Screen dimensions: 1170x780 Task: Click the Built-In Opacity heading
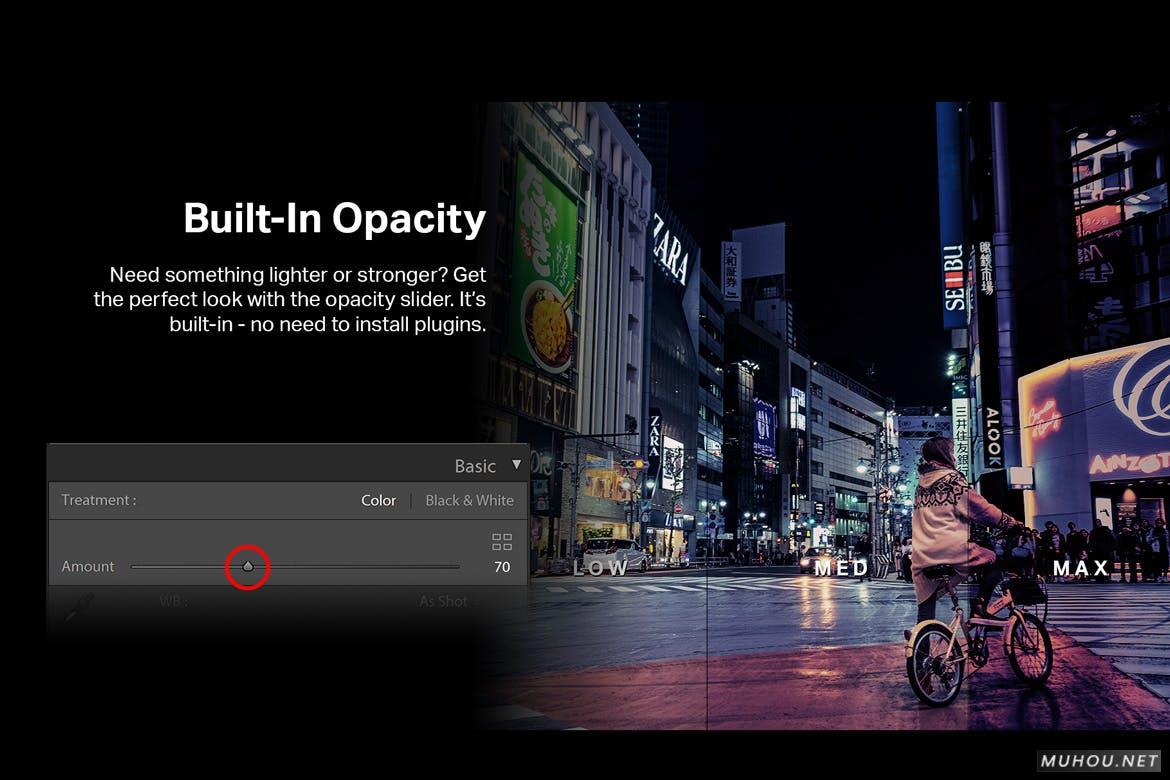pyautogui.click(x=335, y=219)
